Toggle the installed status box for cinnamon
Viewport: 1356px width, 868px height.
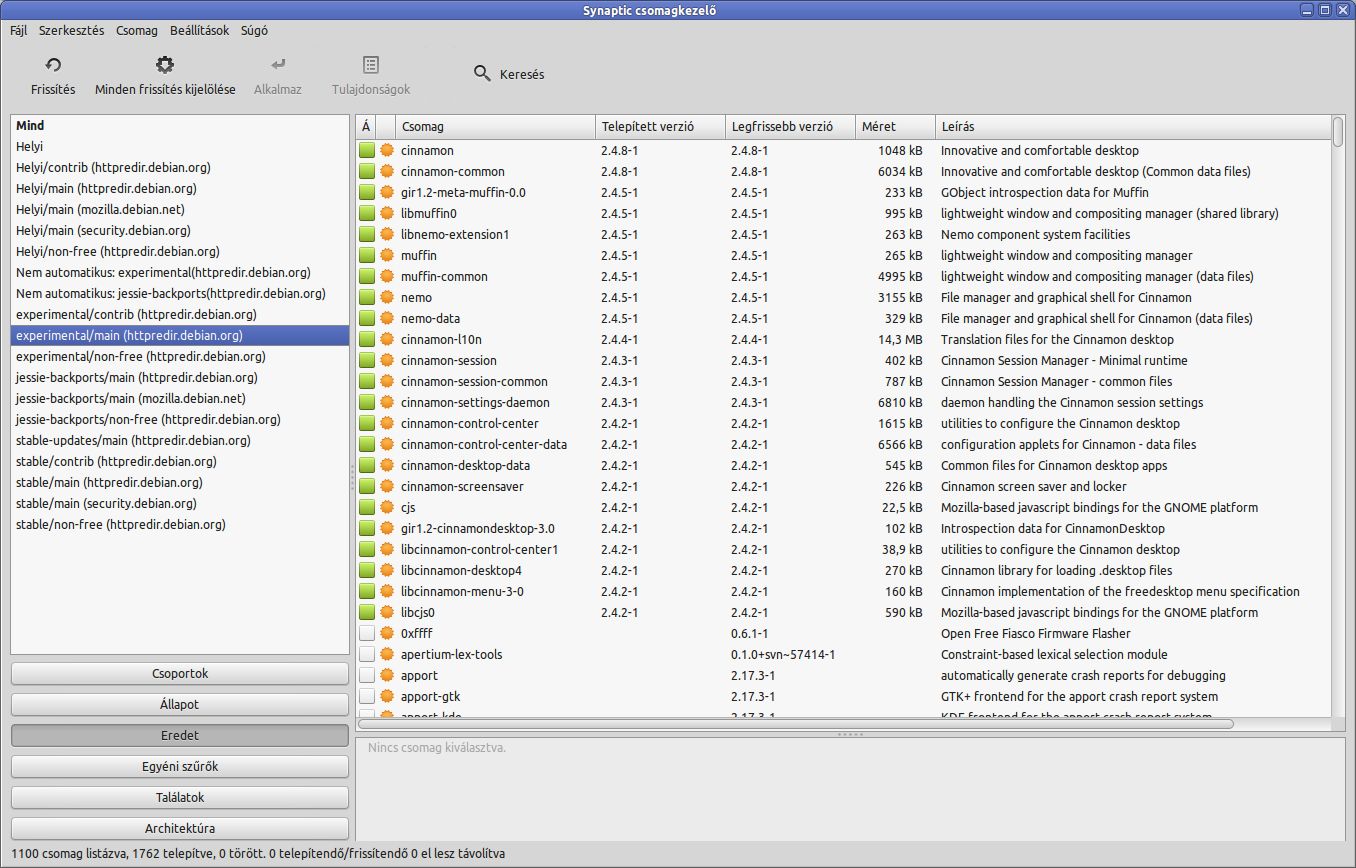(367, 150)
